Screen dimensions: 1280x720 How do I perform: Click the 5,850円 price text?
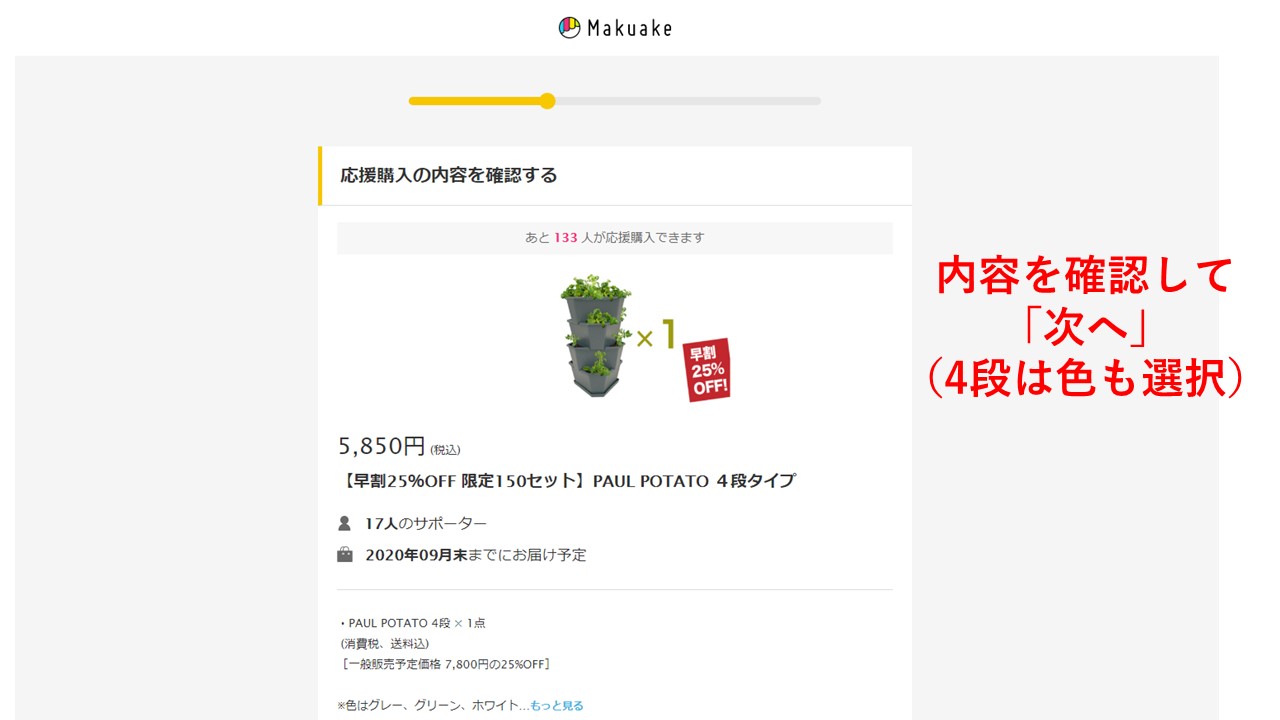(x=382, y=446)
